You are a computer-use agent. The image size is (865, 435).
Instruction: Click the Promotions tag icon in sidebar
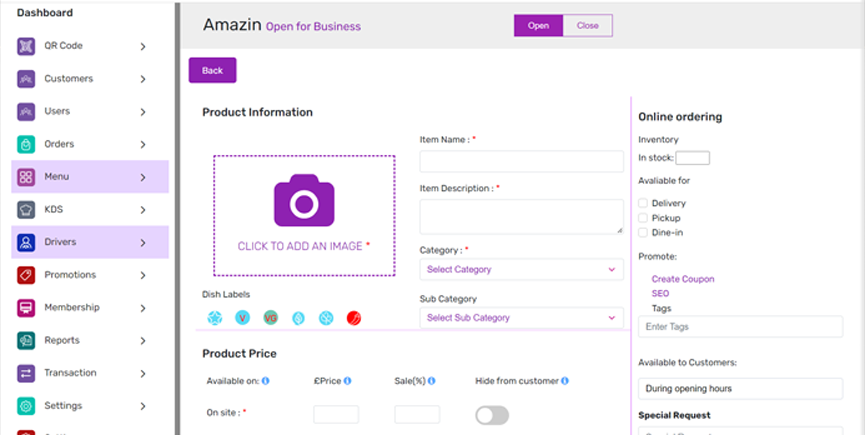[26, 275]
